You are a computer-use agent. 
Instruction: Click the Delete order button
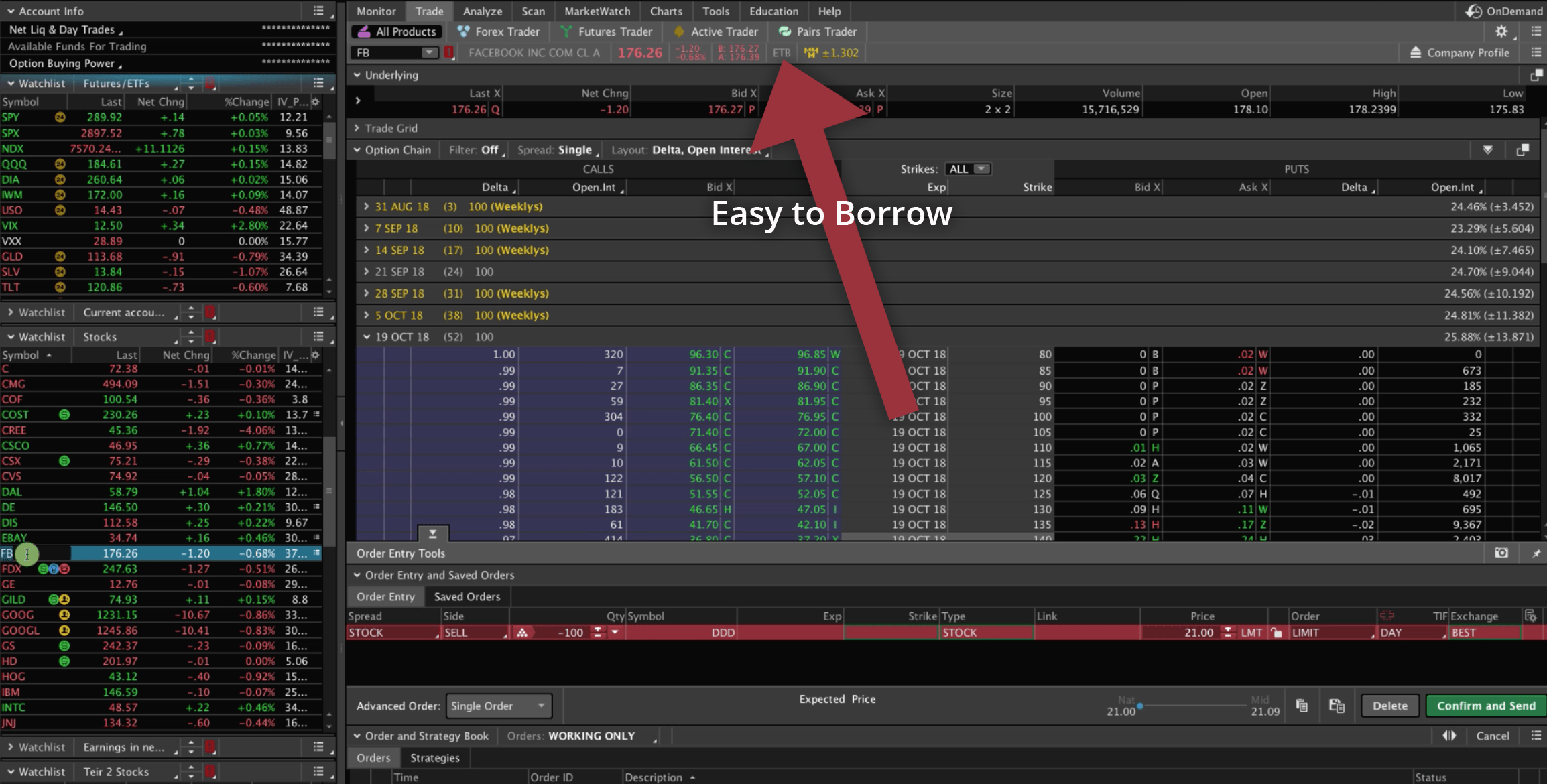point(1390,706)
